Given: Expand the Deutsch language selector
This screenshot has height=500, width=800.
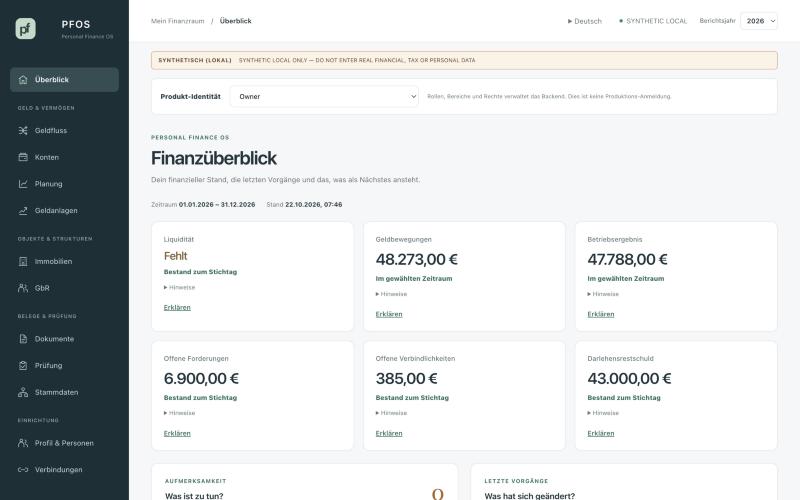Looking at the screenshot, I should [585, 21].
